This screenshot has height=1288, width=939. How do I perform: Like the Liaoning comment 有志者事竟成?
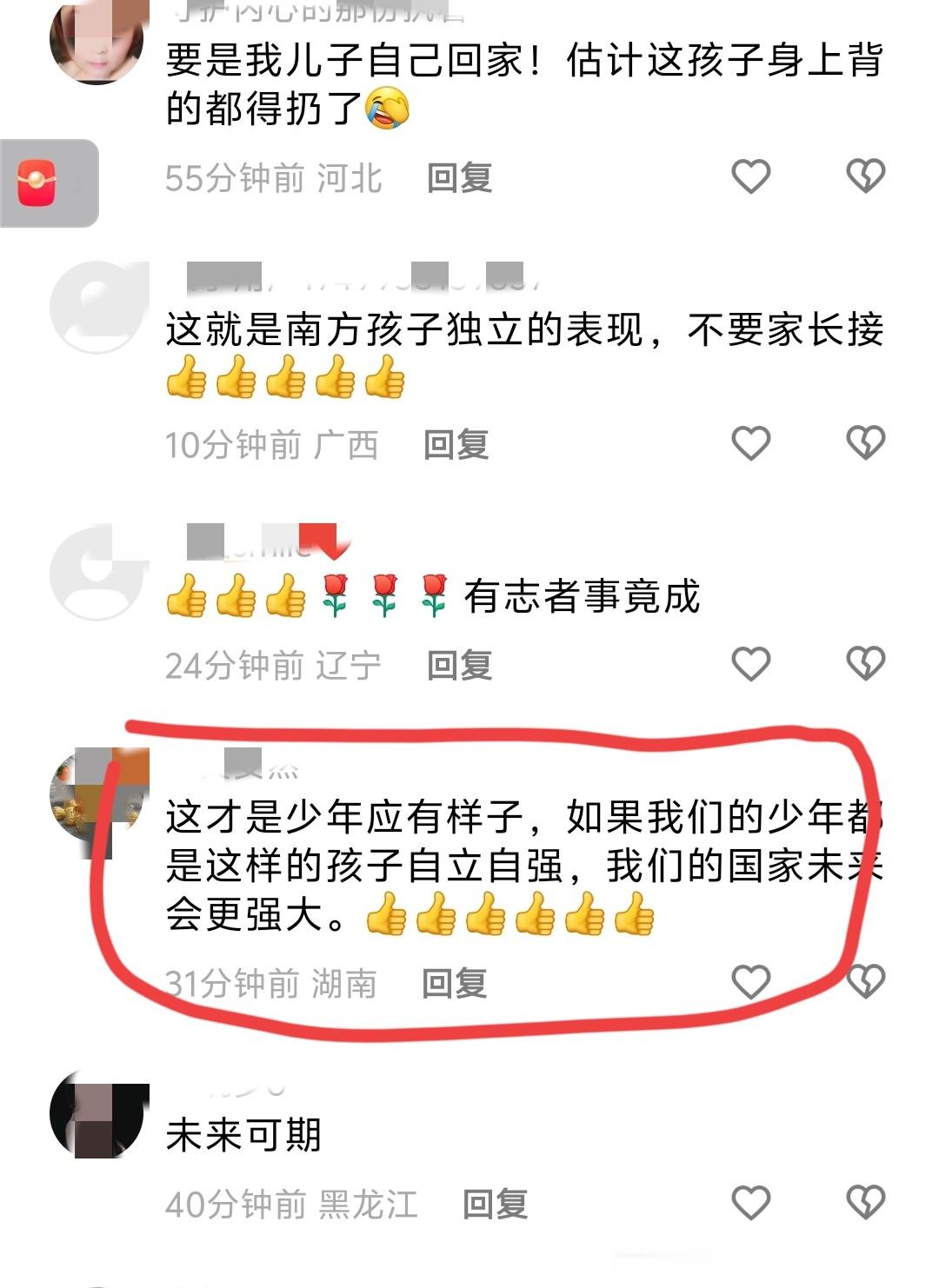(x=751, y=664)
